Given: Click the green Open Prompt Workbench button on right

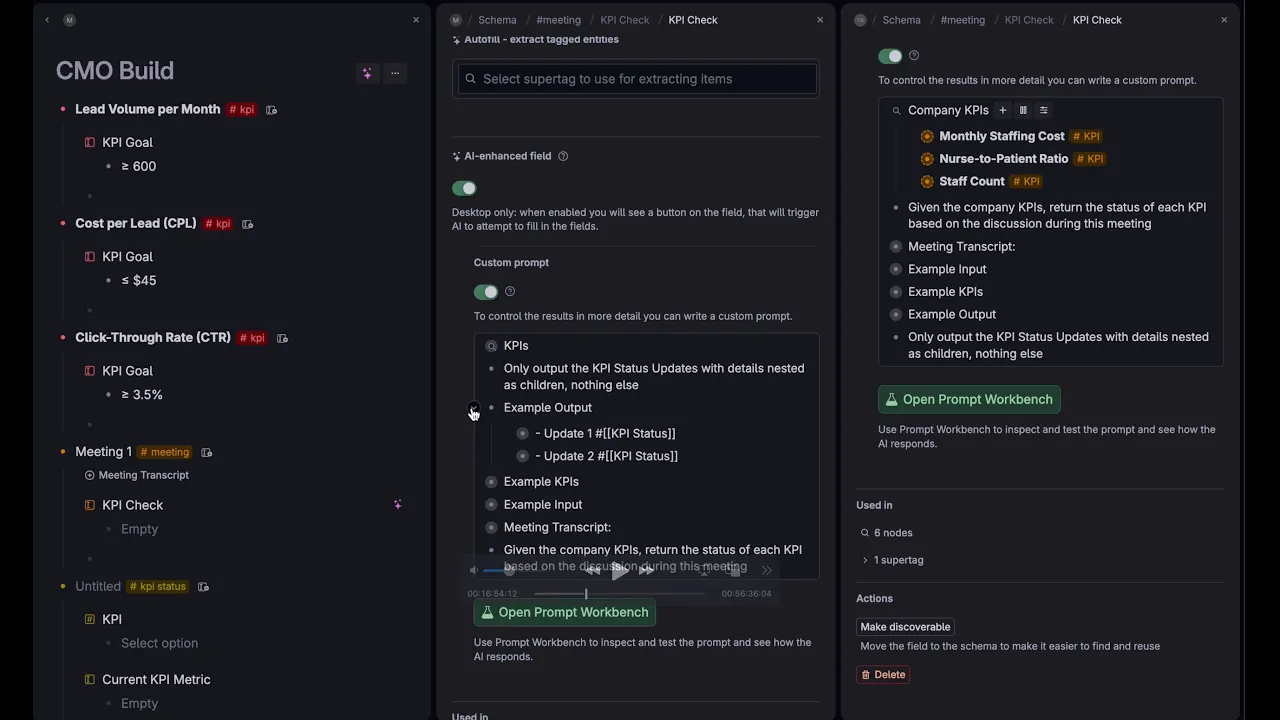Looking at the screenshot, I should pyautogui.click(x=969, y=399).
